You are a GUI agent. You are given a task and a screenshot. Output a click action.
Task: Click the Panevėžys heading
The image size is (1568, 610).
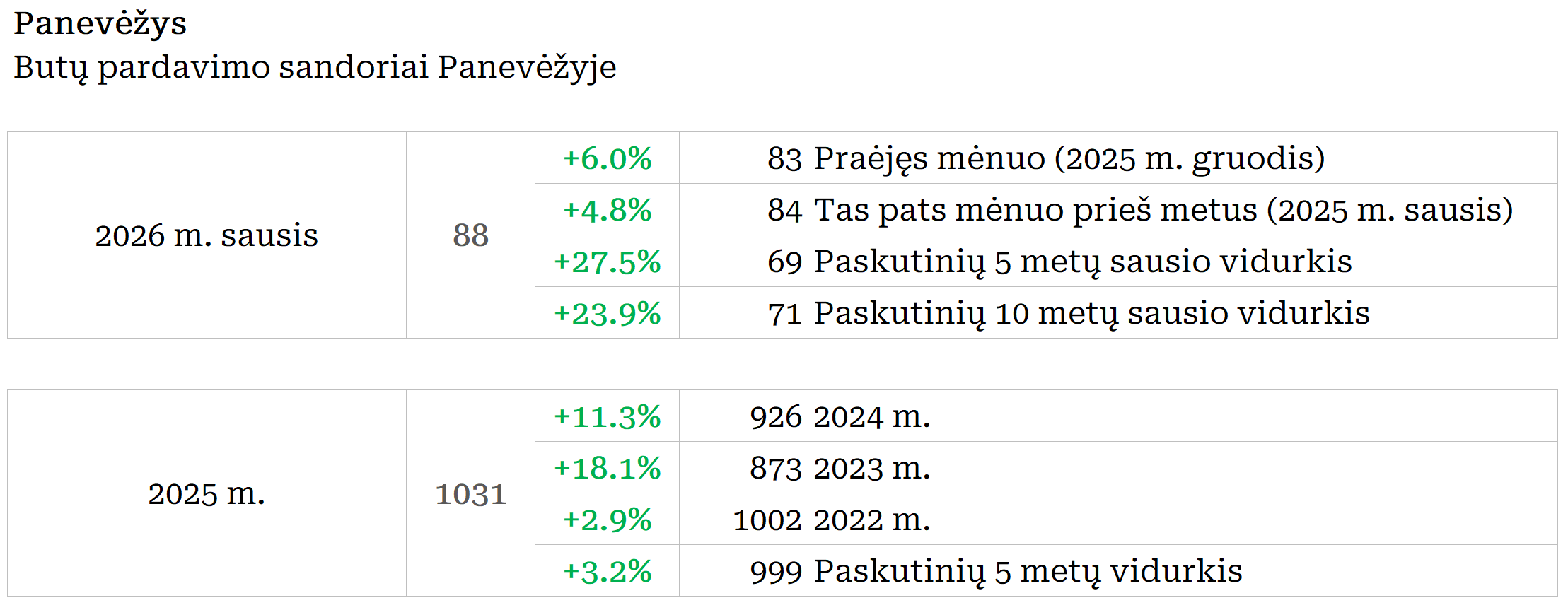pos(100,23)
